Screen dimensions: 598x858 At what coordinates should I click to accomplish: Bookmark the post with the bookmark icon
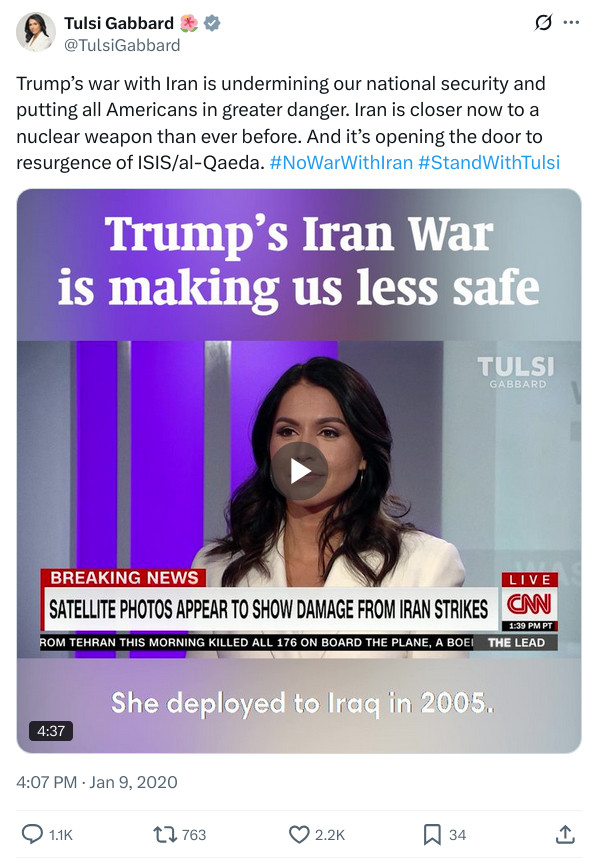432,834
